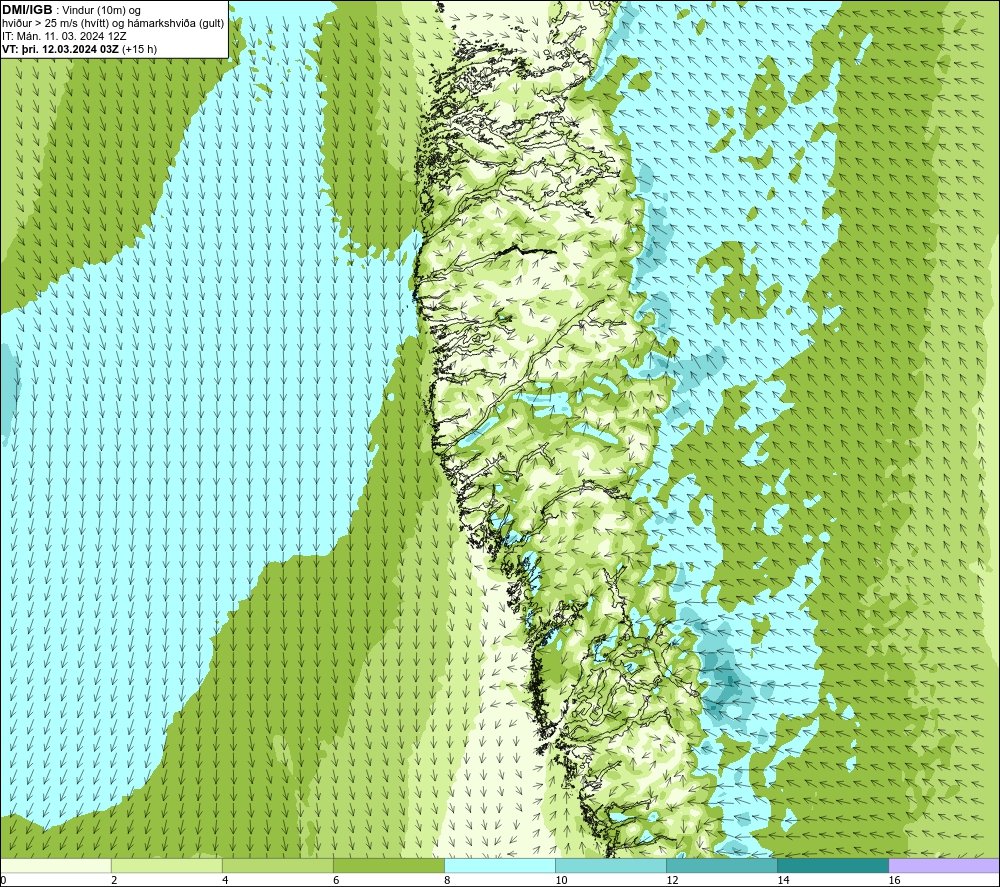1000x887 pixels.
Task: Click the '10' scale label
Action: pos(561,880)
